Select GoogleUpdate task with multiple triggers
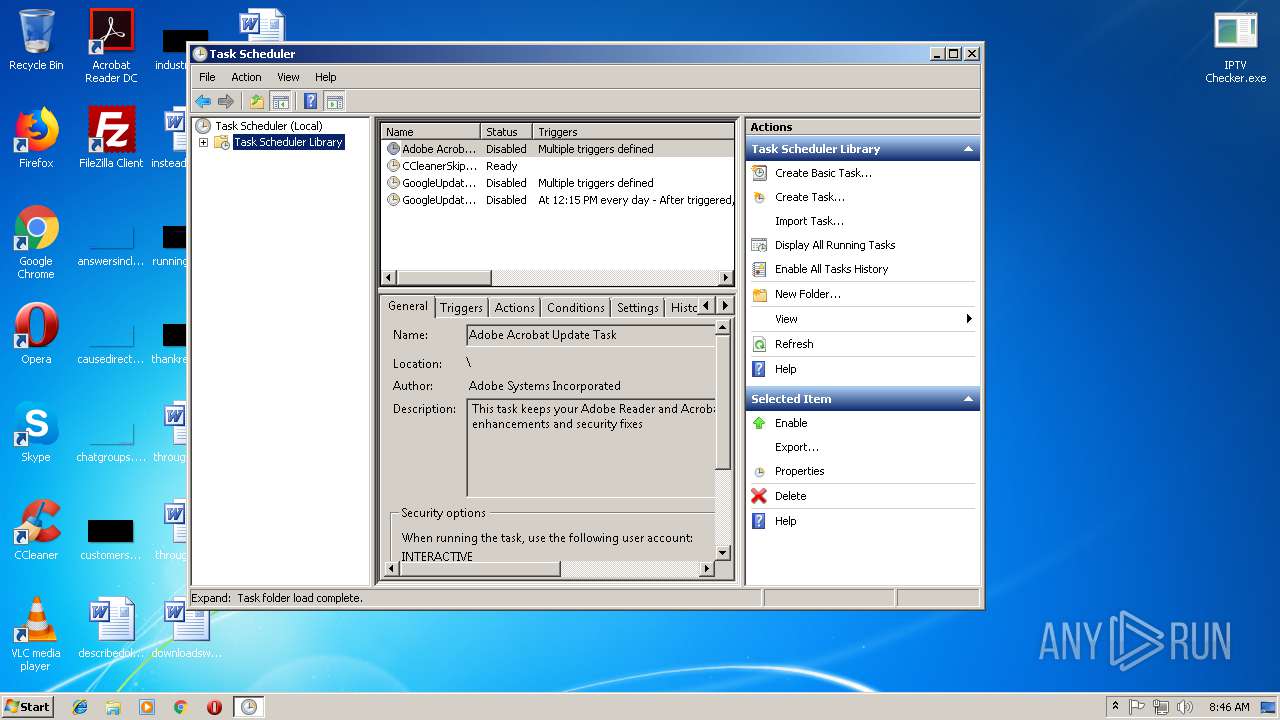This screenshot has height=720, width=1280. coord(558,183)
